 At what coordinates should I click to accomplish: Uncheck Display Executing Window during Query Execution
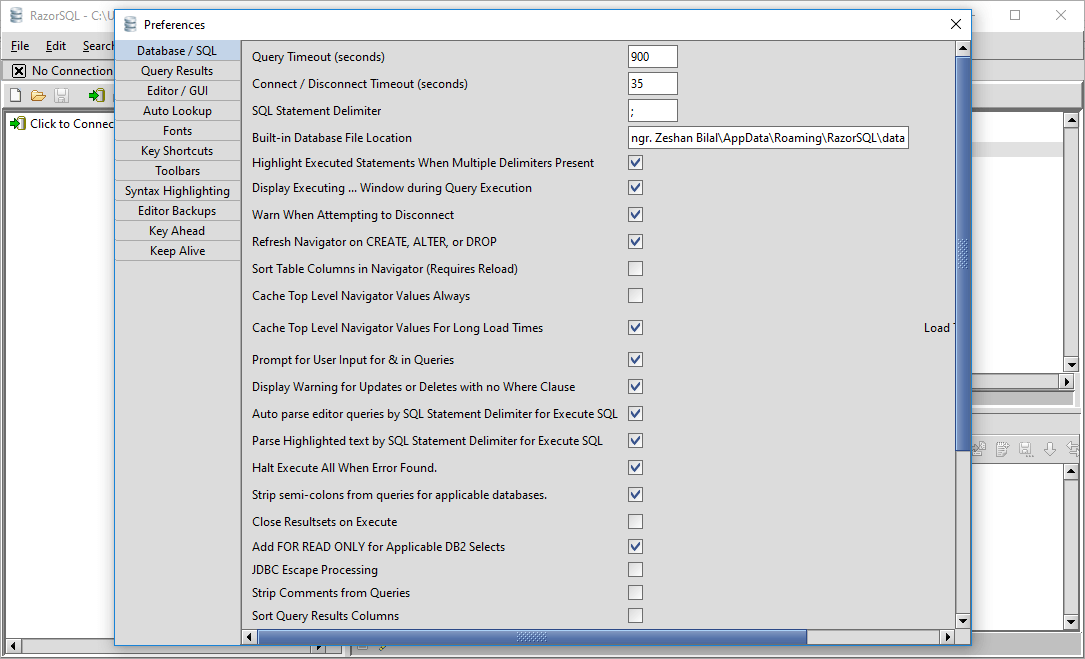[x=635, y=188]
